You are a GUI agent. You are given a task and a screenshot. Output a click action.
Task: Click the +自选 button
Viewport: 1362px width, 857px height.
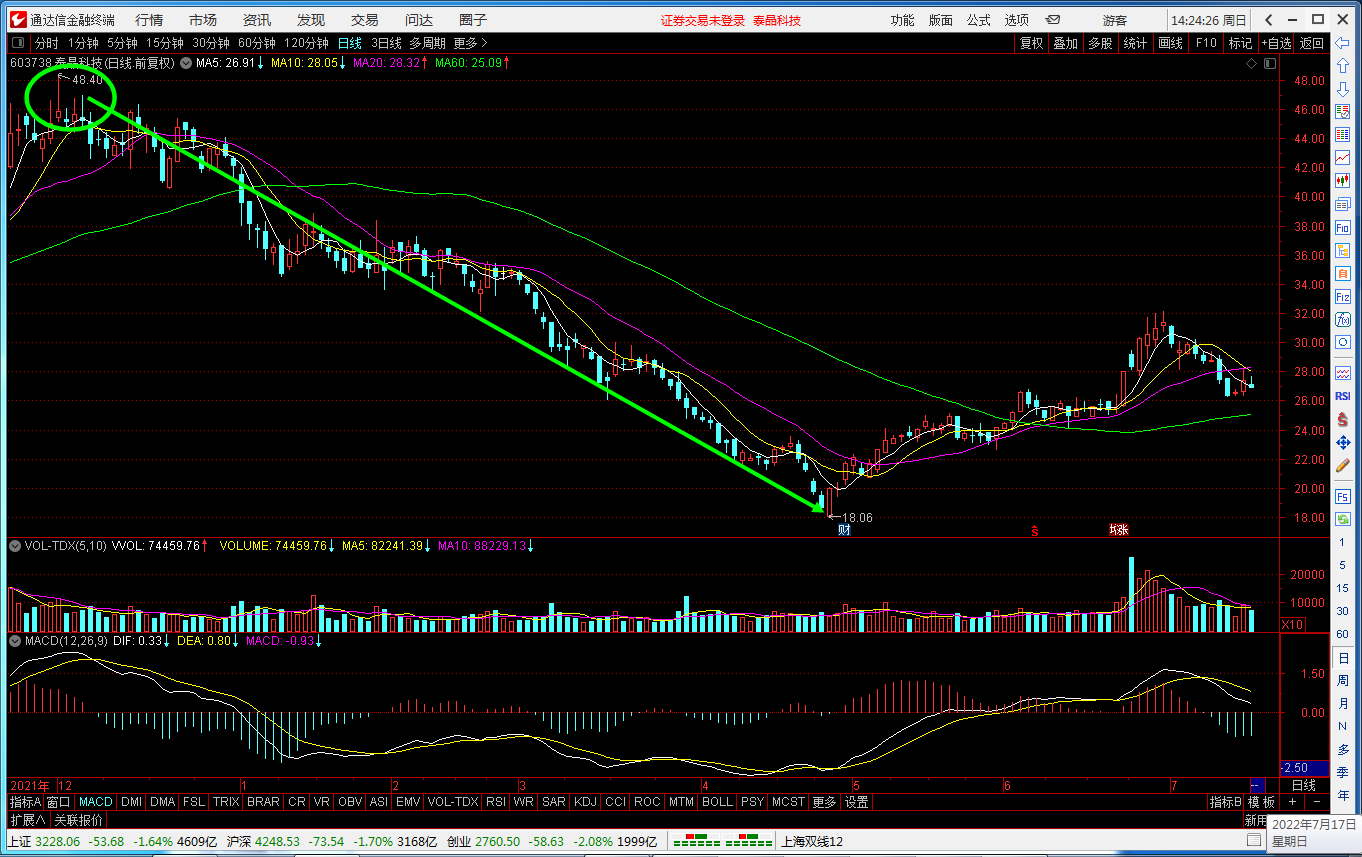coord(1276,43)
